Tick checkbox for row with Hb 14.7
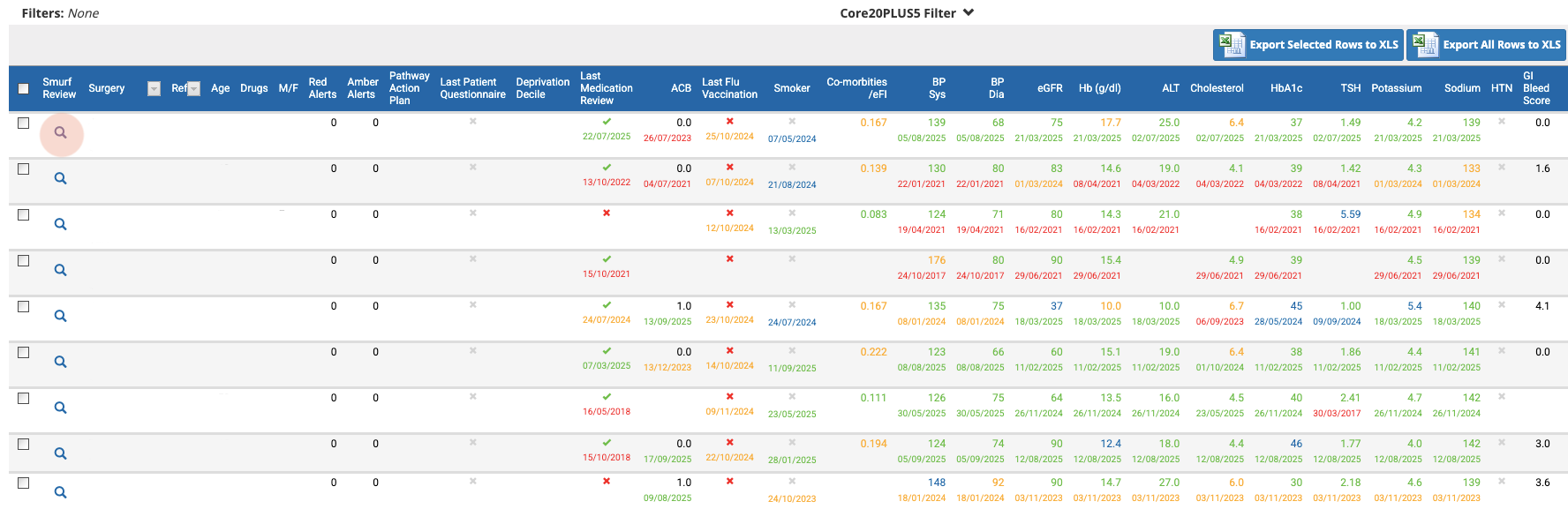The width and height of the screenshot is (1568, 509). pyautogui.click(x=24, y=483)
